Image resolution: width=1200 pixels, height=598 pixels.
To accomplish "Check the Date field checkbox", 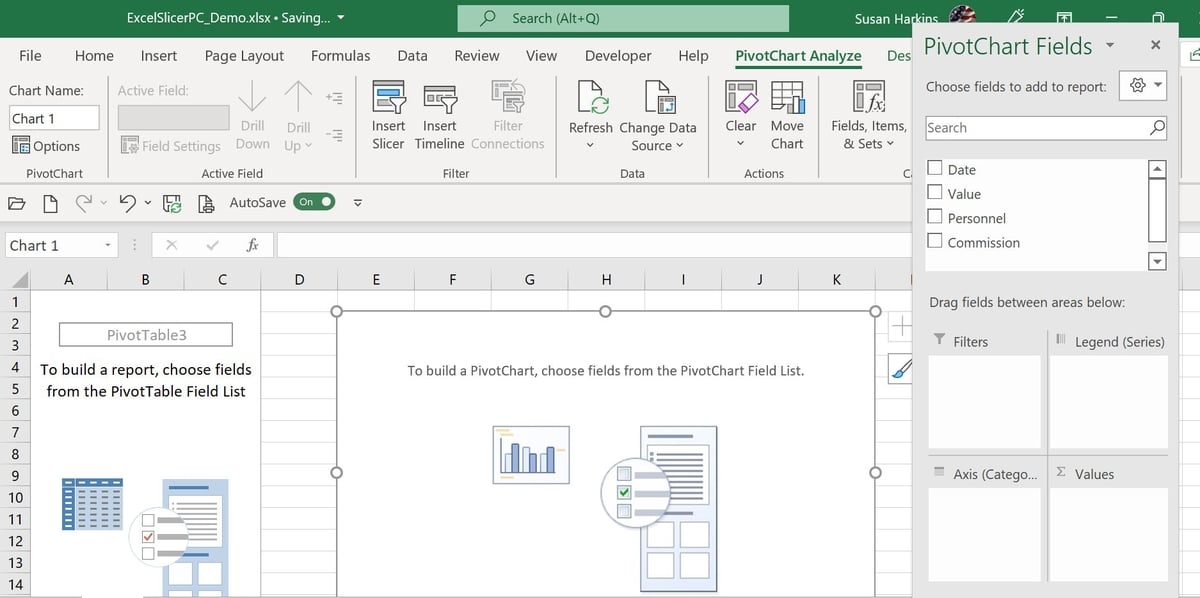I will (935, 169).
